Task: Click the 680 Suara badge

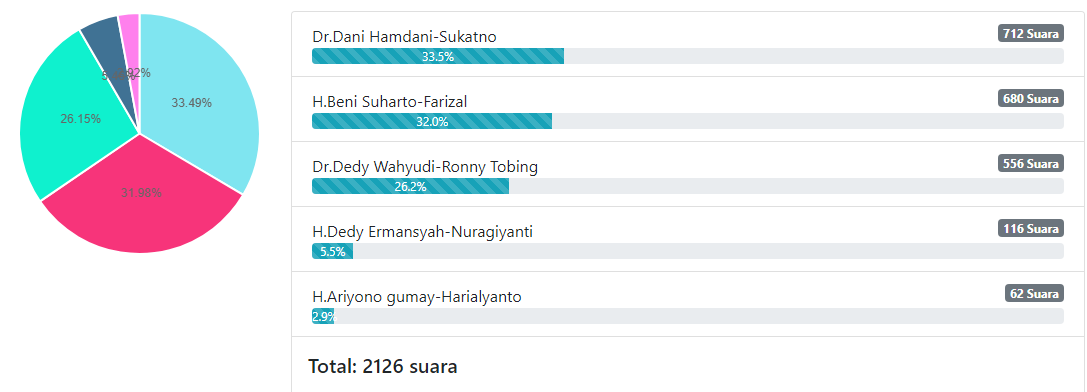Action: coord(1031,99)
